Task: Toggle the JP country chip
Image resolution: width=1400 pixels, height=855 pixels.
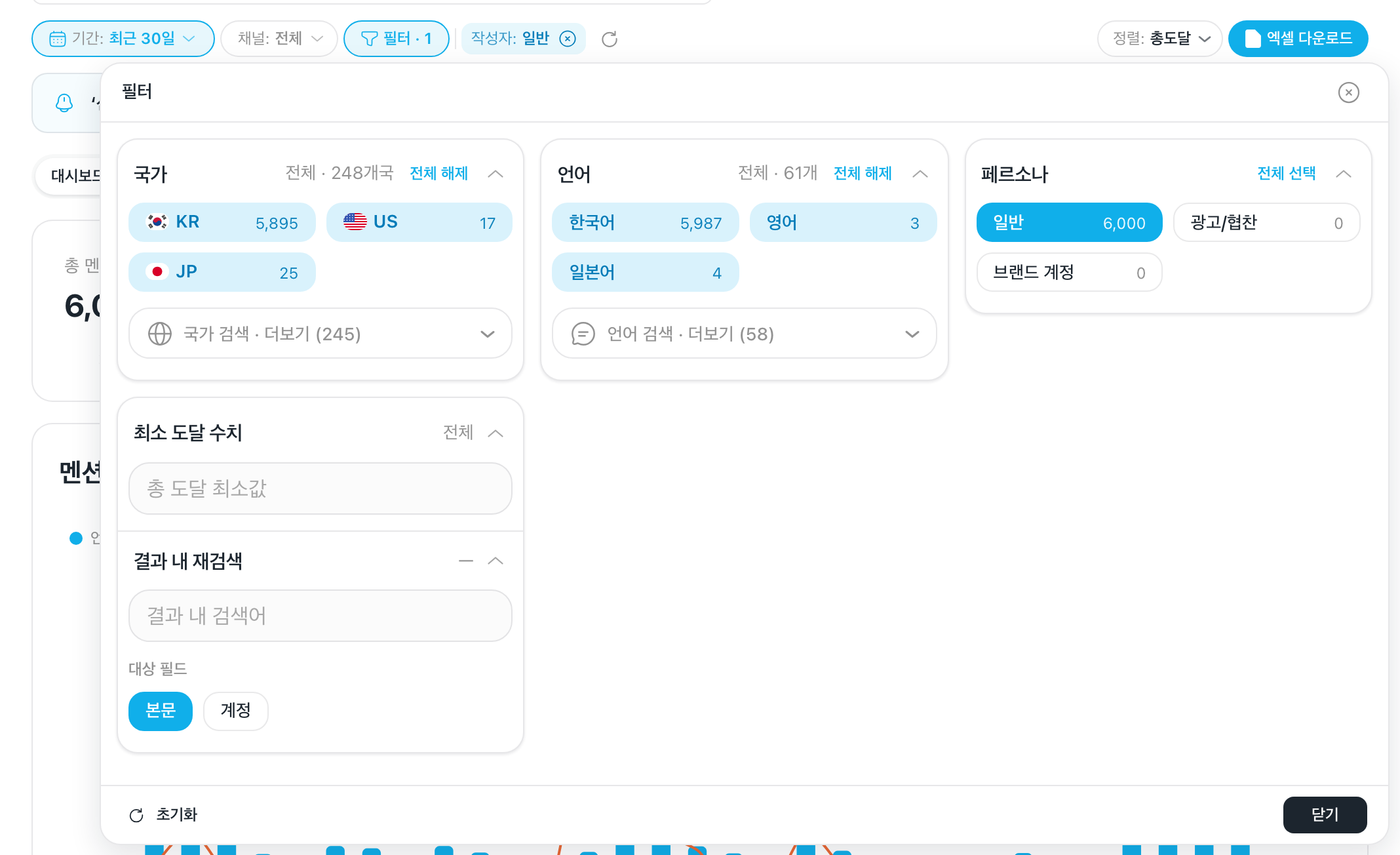Action: point(222,272)
